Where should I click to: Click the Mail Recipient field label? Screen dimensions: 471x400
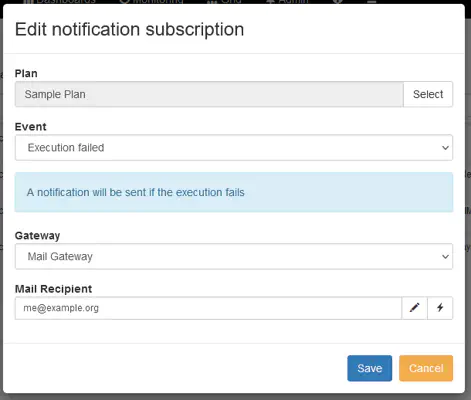point(53,289)
